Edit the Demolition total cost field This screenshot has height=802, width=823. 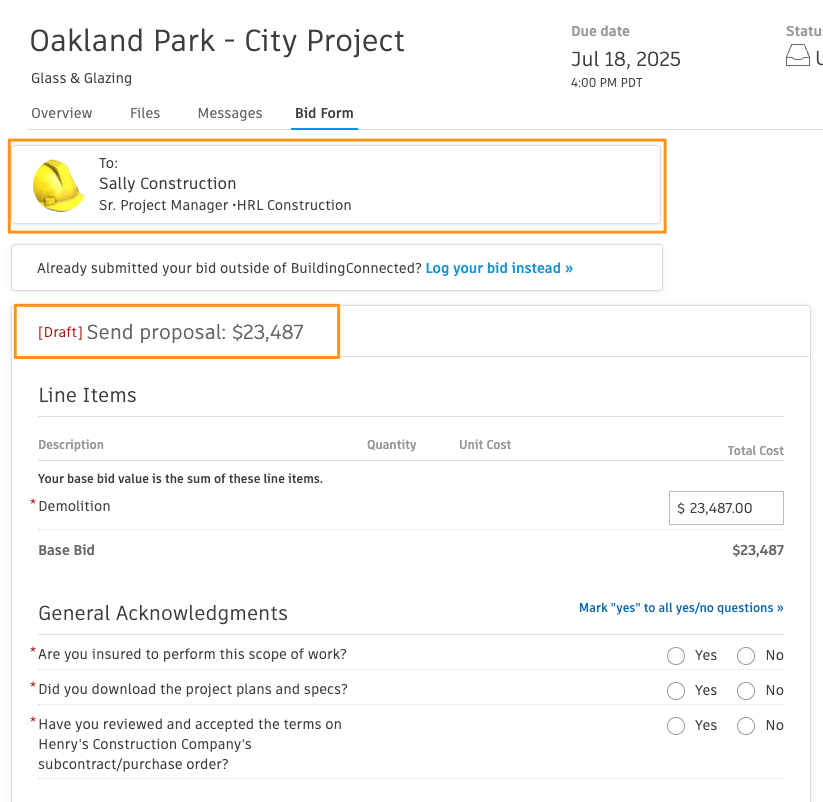(726, 508)
